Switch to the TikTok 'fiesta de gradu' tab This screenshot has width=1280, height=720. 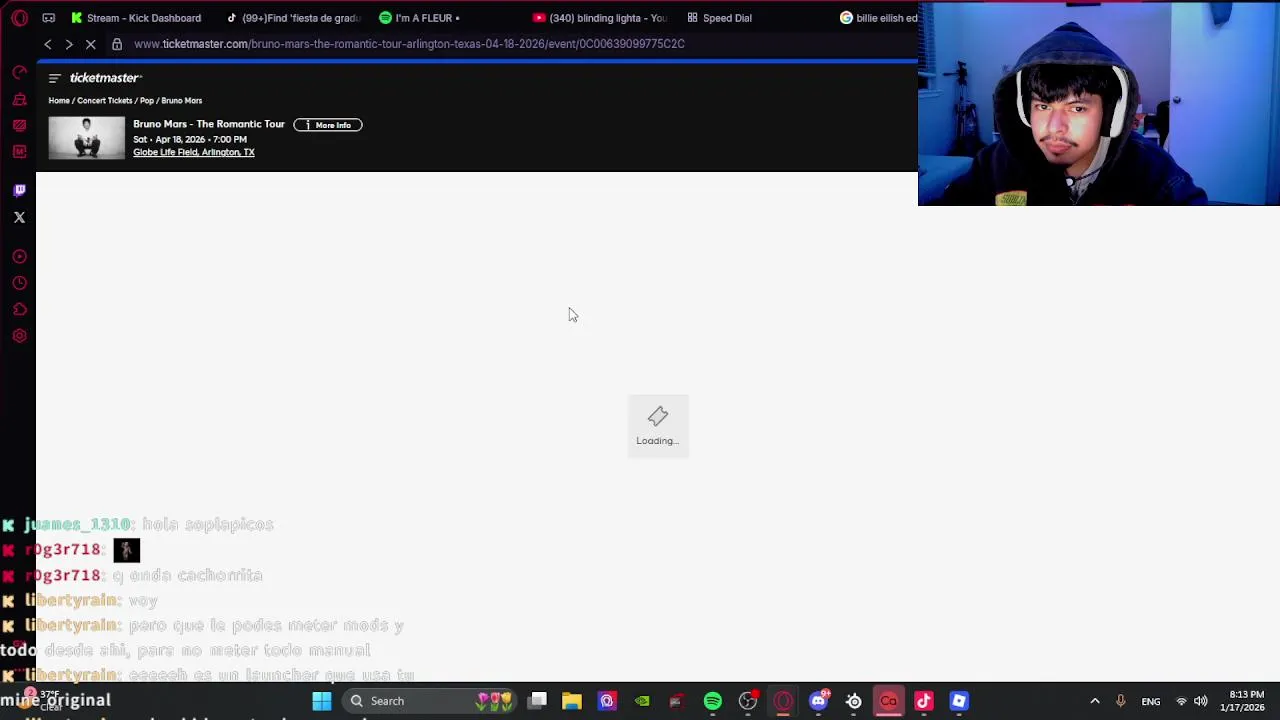pos(293,18)
